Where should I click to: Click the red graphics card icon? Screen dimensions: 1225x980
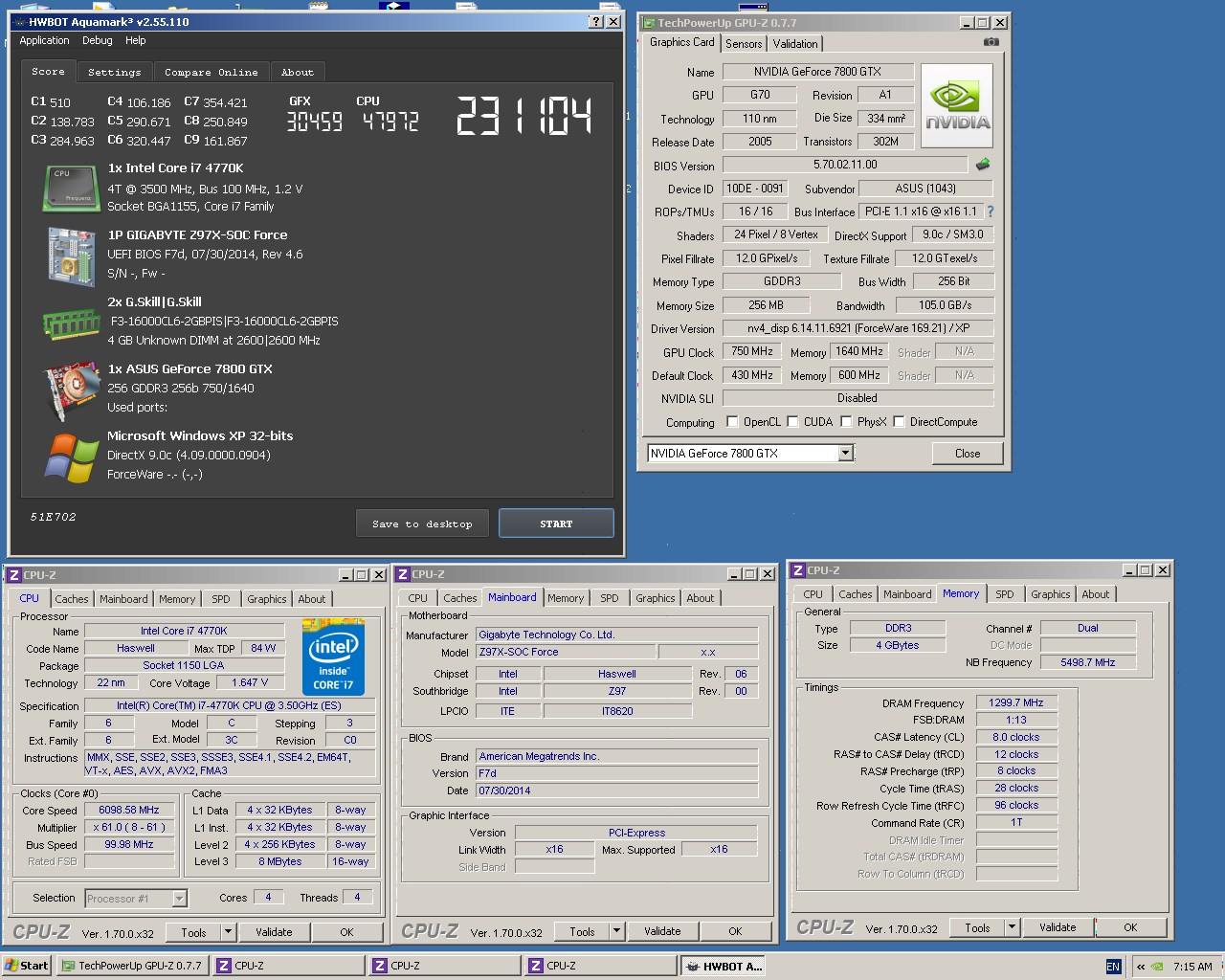point(71,391)
